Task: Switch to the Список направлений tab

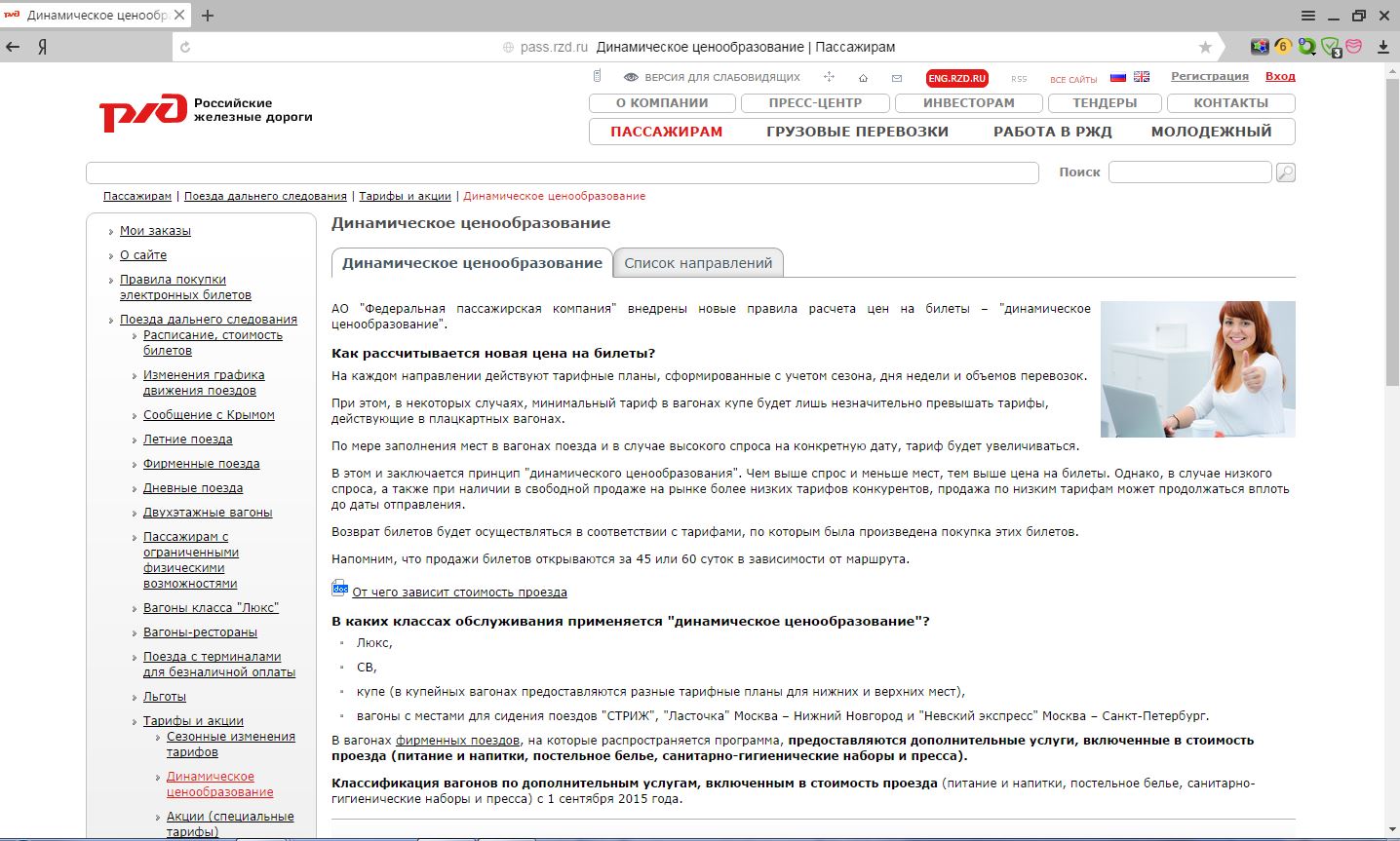Action: pyautogui.click(x=698, y=263)
